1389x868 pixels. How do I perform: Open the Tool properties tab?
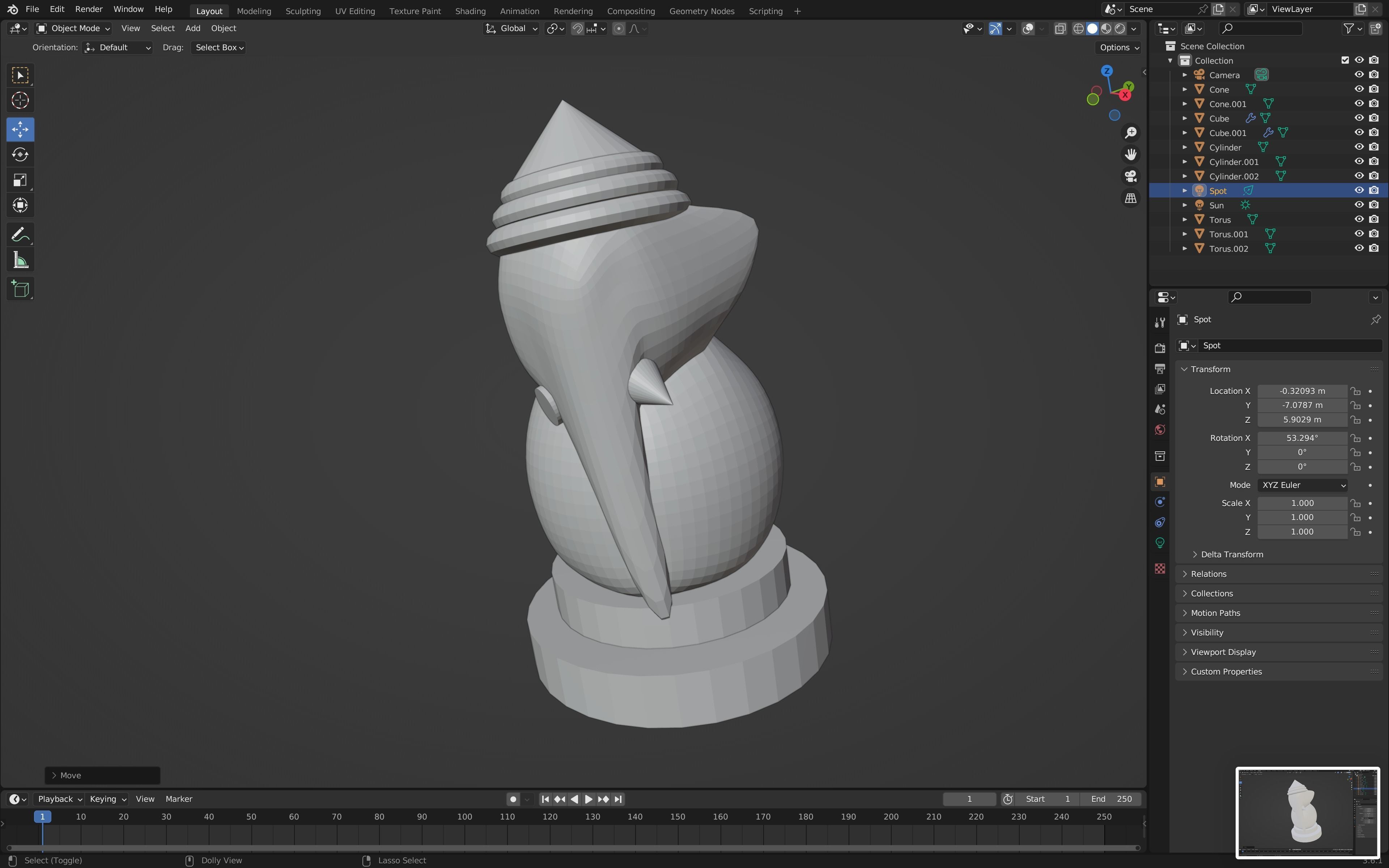(x=1160, y=323)
